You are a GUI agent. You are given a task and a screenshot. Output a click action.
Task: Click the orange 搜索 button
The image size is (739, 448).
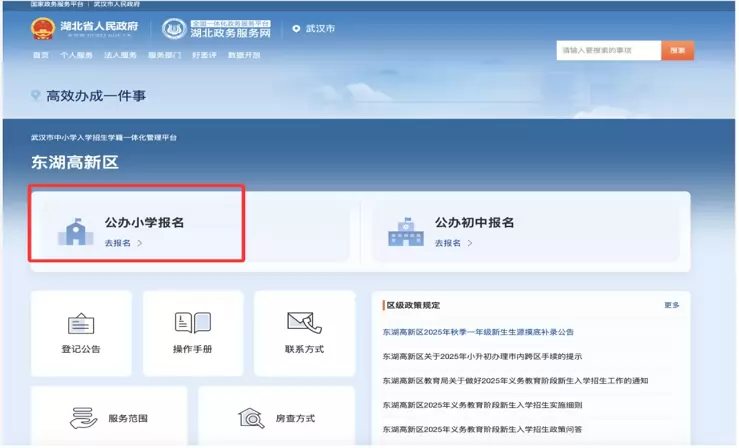click(x=677, y=50)
